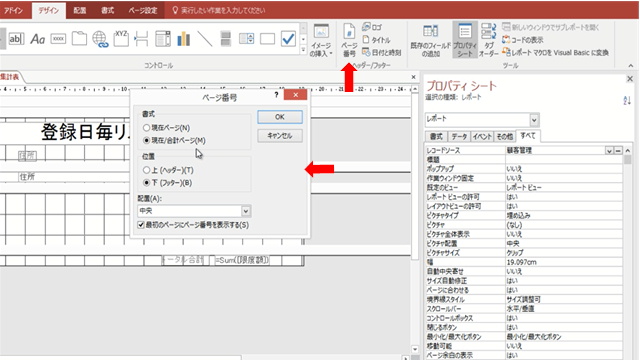Open タブオーダー settings
Viewport: 640px width, 360px height.
pyautogui.click(x=489, y=40)
